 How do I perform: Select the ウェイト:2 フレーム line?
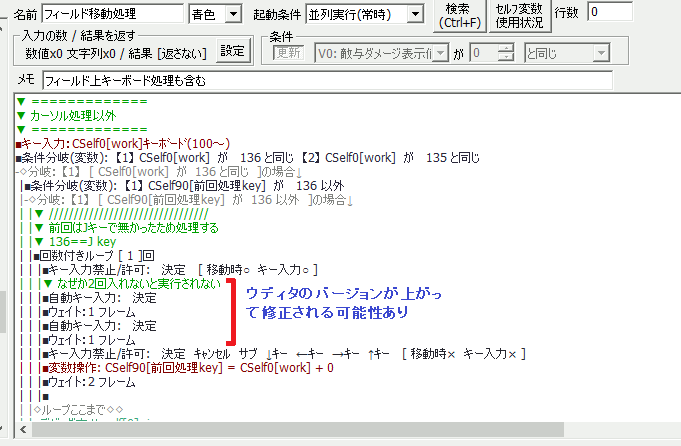coord(89,382)
